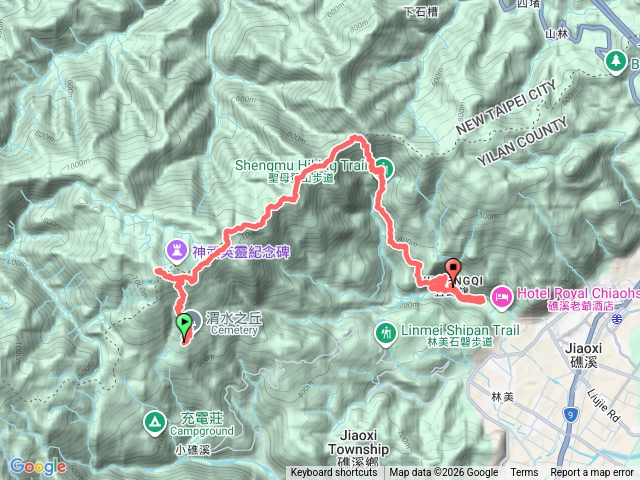The width and height of the screenshot is (640, 480).
Task: Click Report a map error link
Action: point(591,473)
